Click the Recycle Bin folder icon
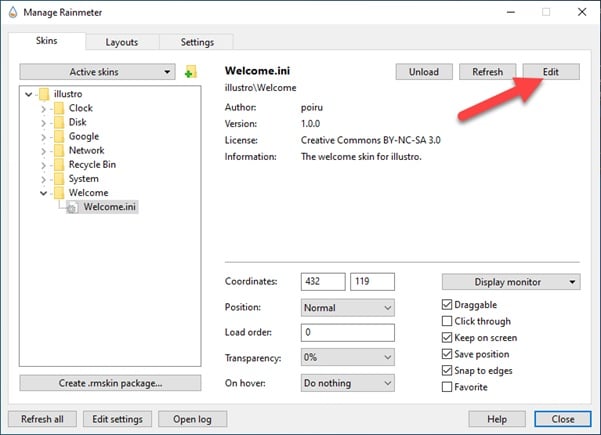 click(x=59, y=164)
